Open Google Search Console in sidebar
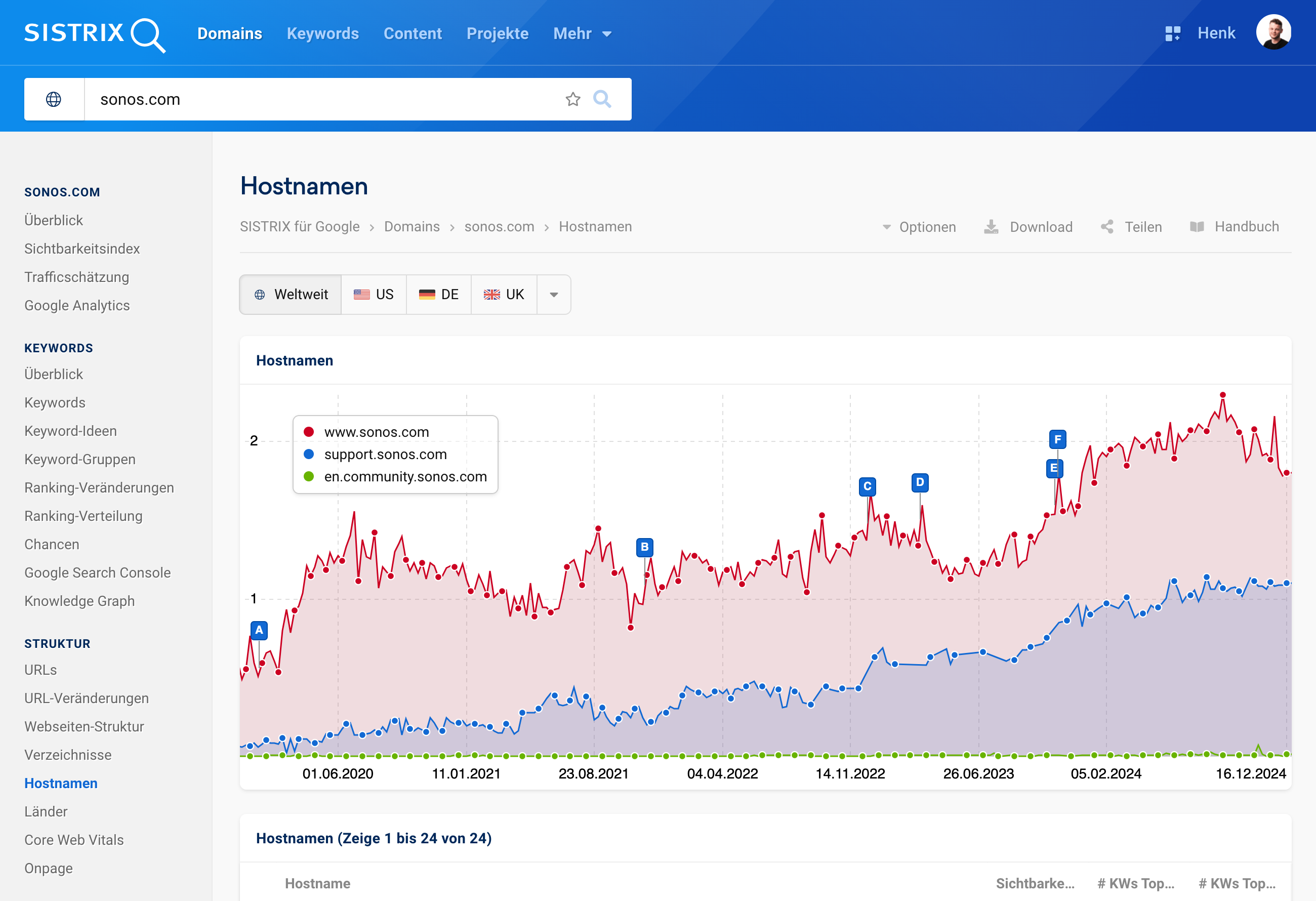 coord(97,573)
